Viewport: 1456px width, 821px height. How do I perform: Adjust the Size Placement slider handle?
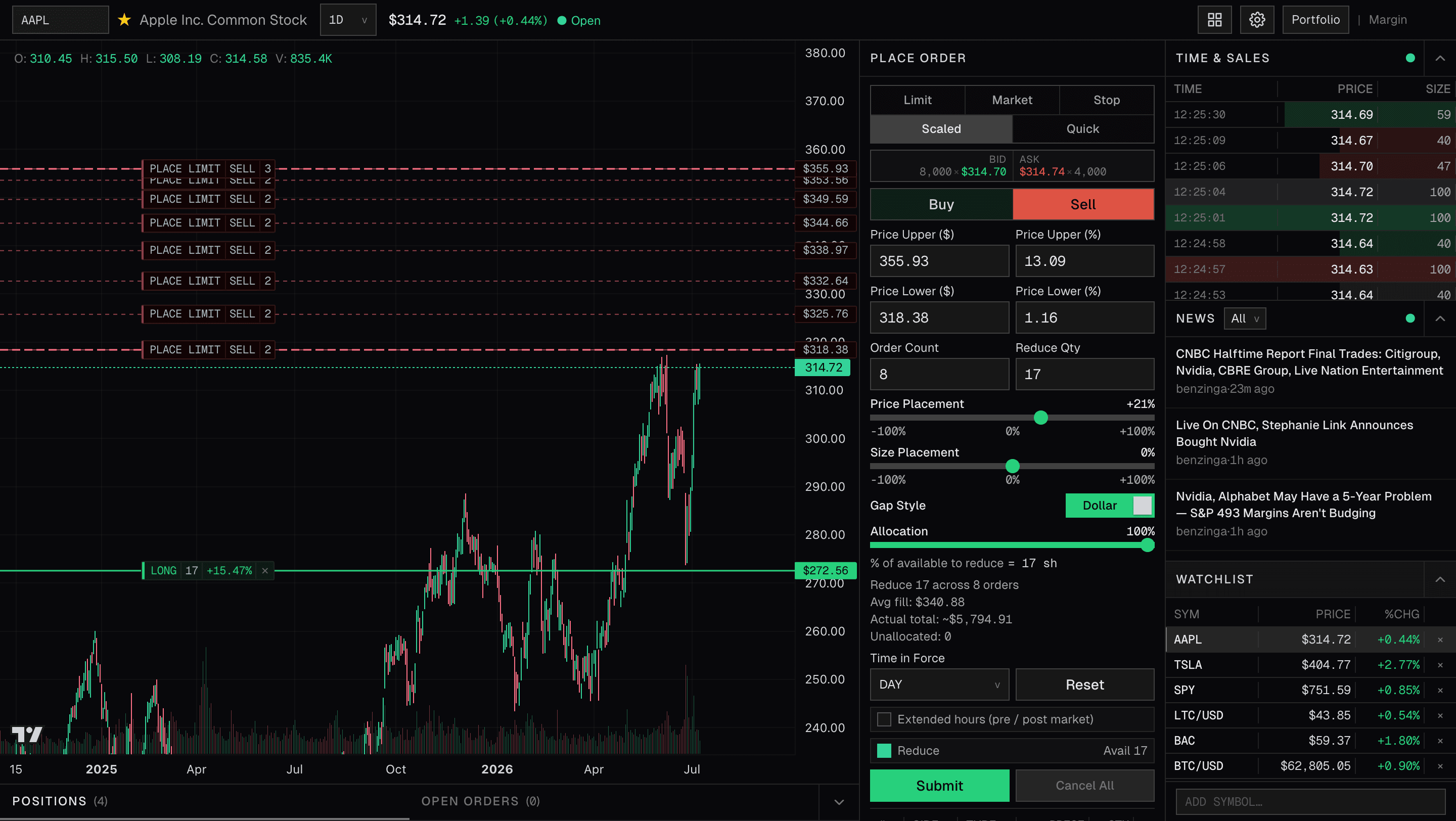coord(1012,466)
